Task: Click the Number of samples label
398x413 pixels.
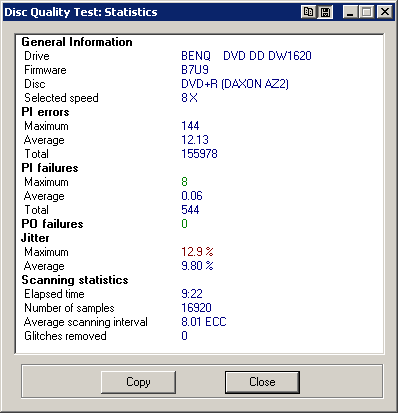Action: 69,308
